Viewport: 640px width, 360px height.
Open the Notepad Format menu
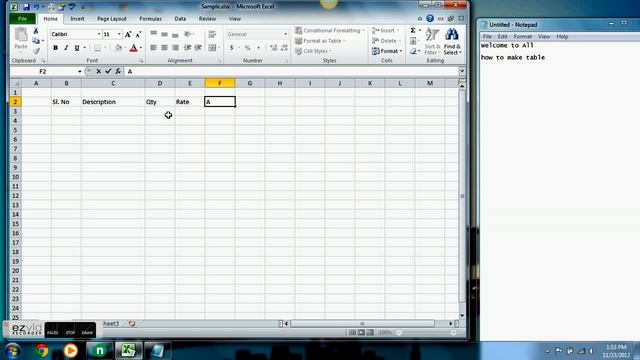[x=522, y=37]
